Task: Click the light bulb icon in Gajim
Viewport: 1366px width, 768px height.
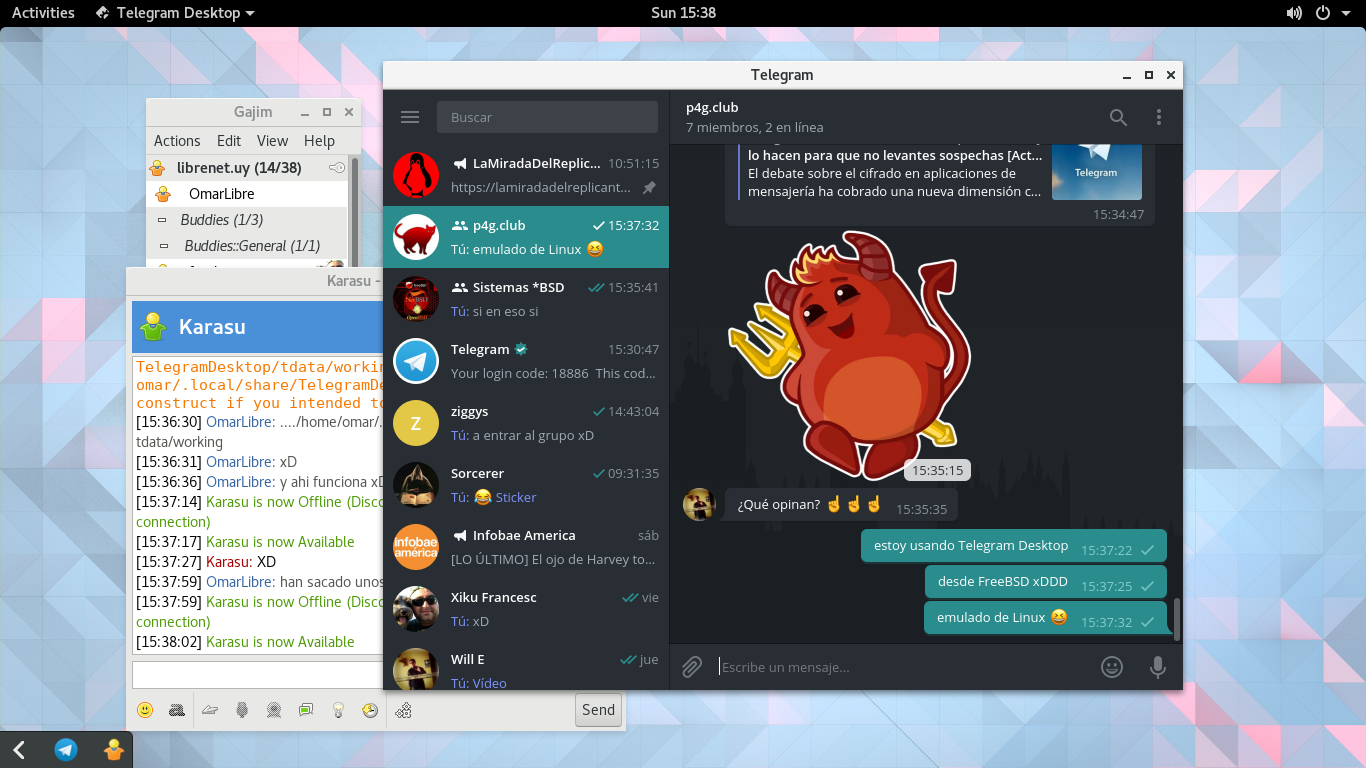Action: [339, 710]
